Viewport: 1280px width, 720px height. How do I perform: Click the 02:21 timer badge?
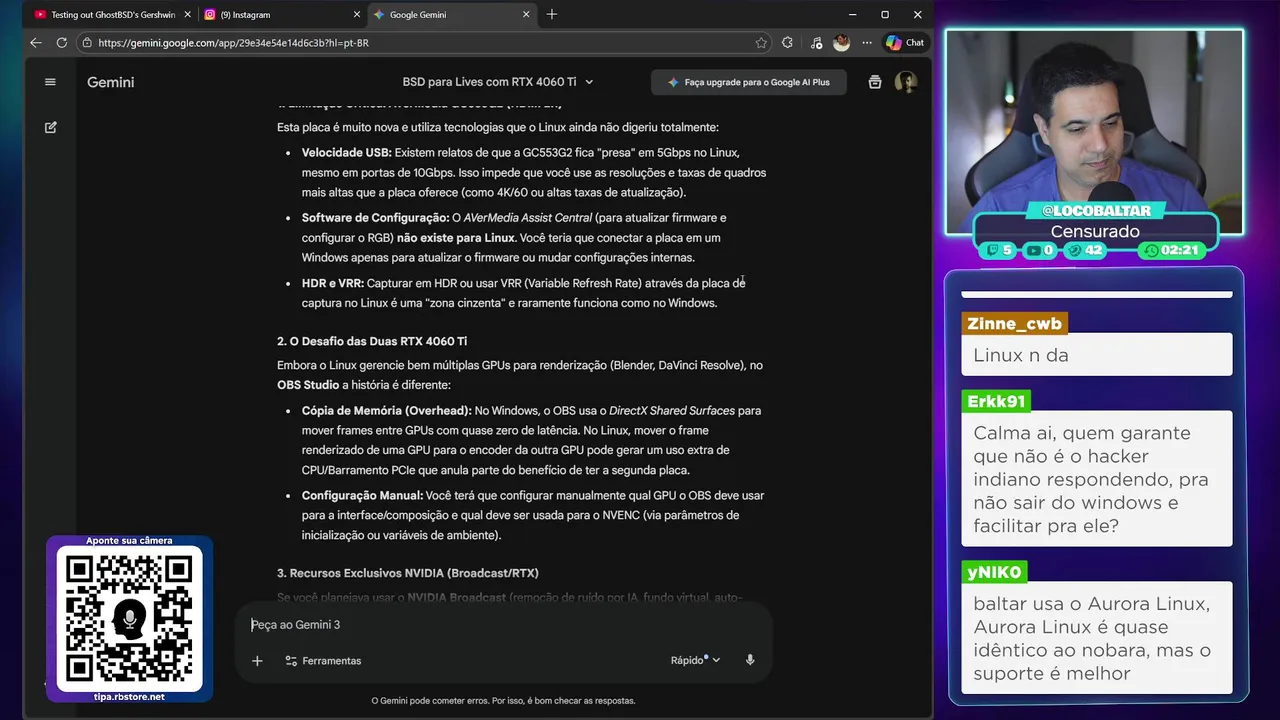click(x=1172, y=250)
